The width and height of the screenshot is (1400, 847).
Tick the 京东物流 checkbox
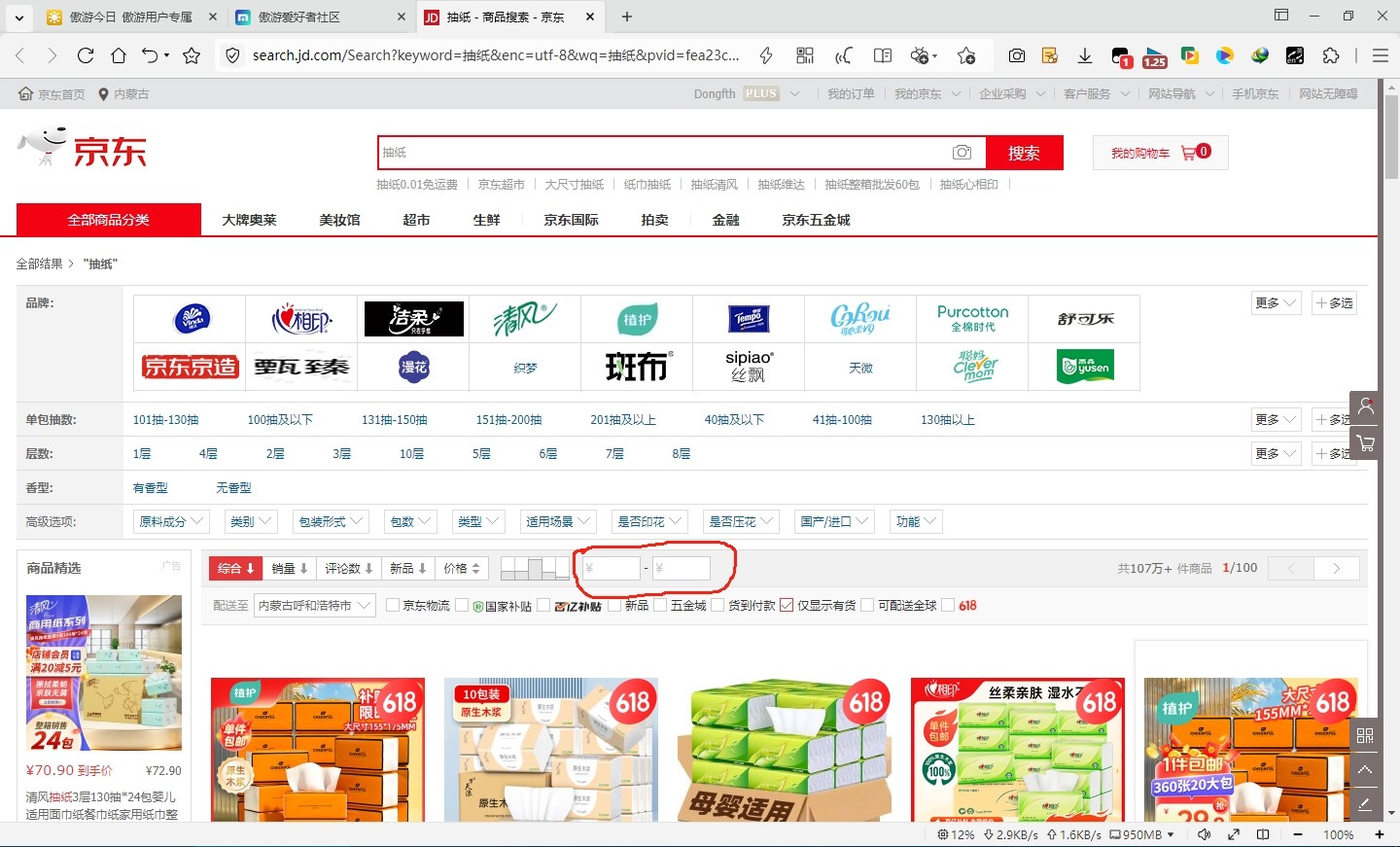coord(393,606)
